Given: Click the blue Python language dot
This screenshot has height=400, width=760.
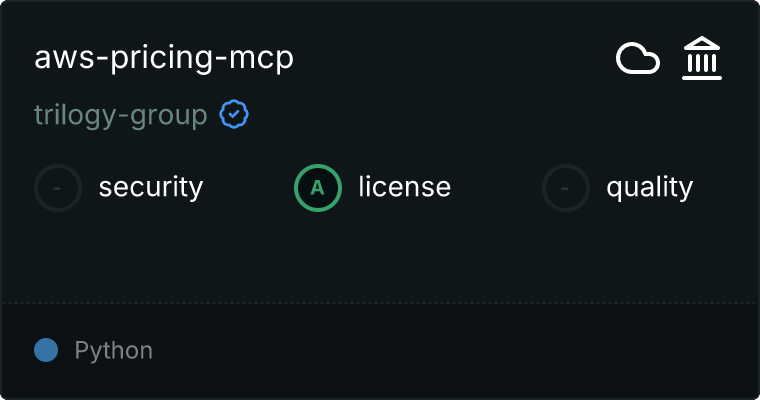Looking at the screenshot, I should click(46, 350).
